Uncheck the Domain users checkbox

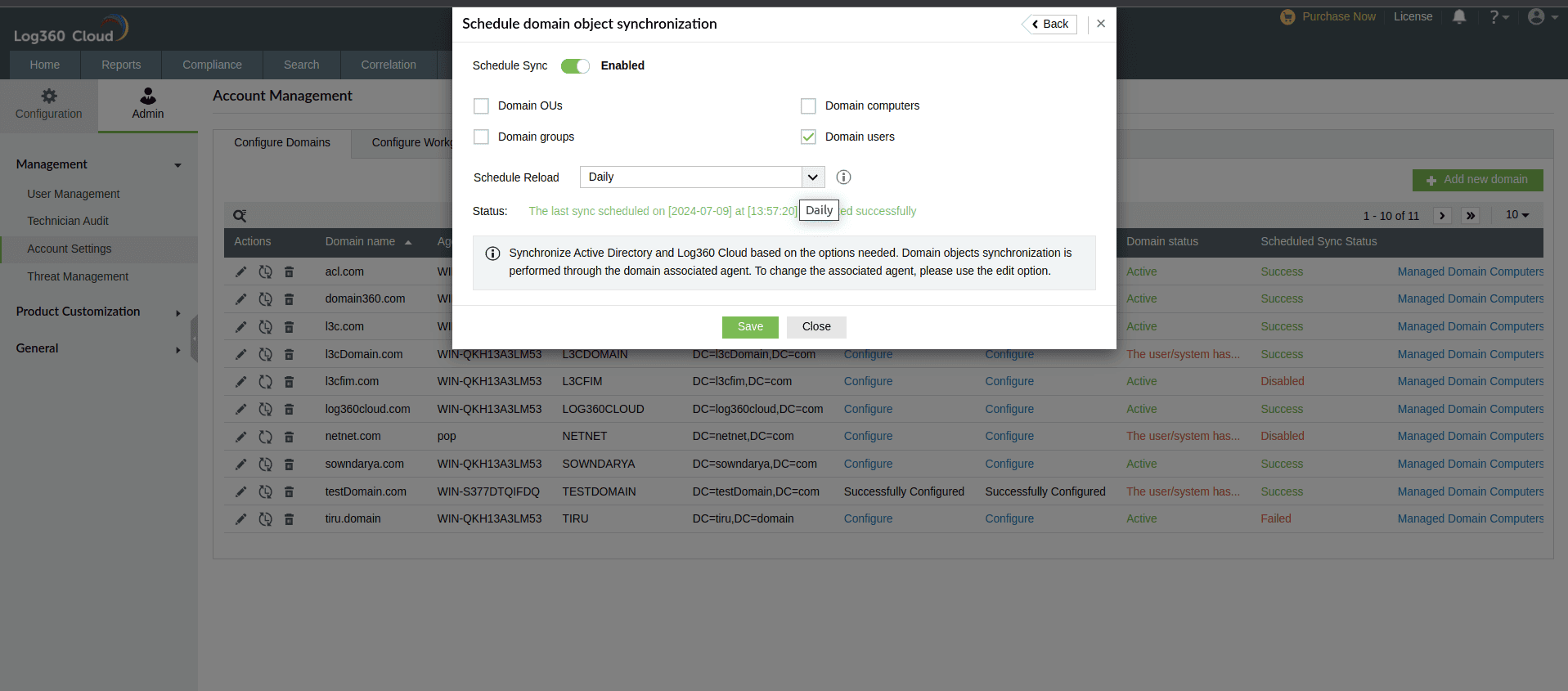tap(808, 137)
